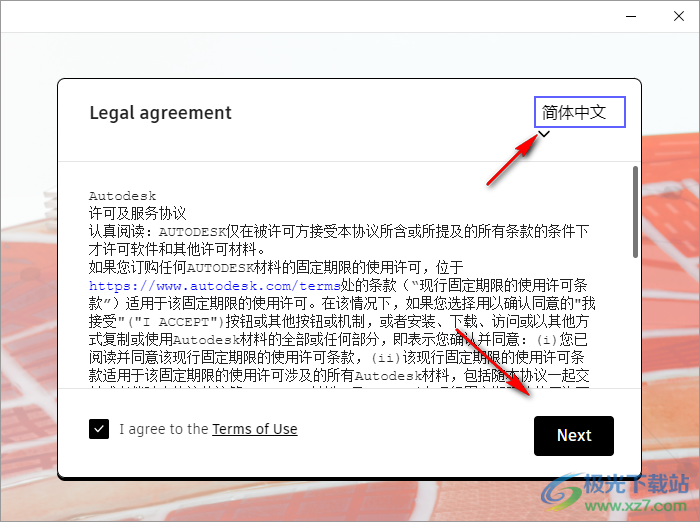700x522 pixels.
Task: Open the 简体中文 language dropdown
Action: 579,112
